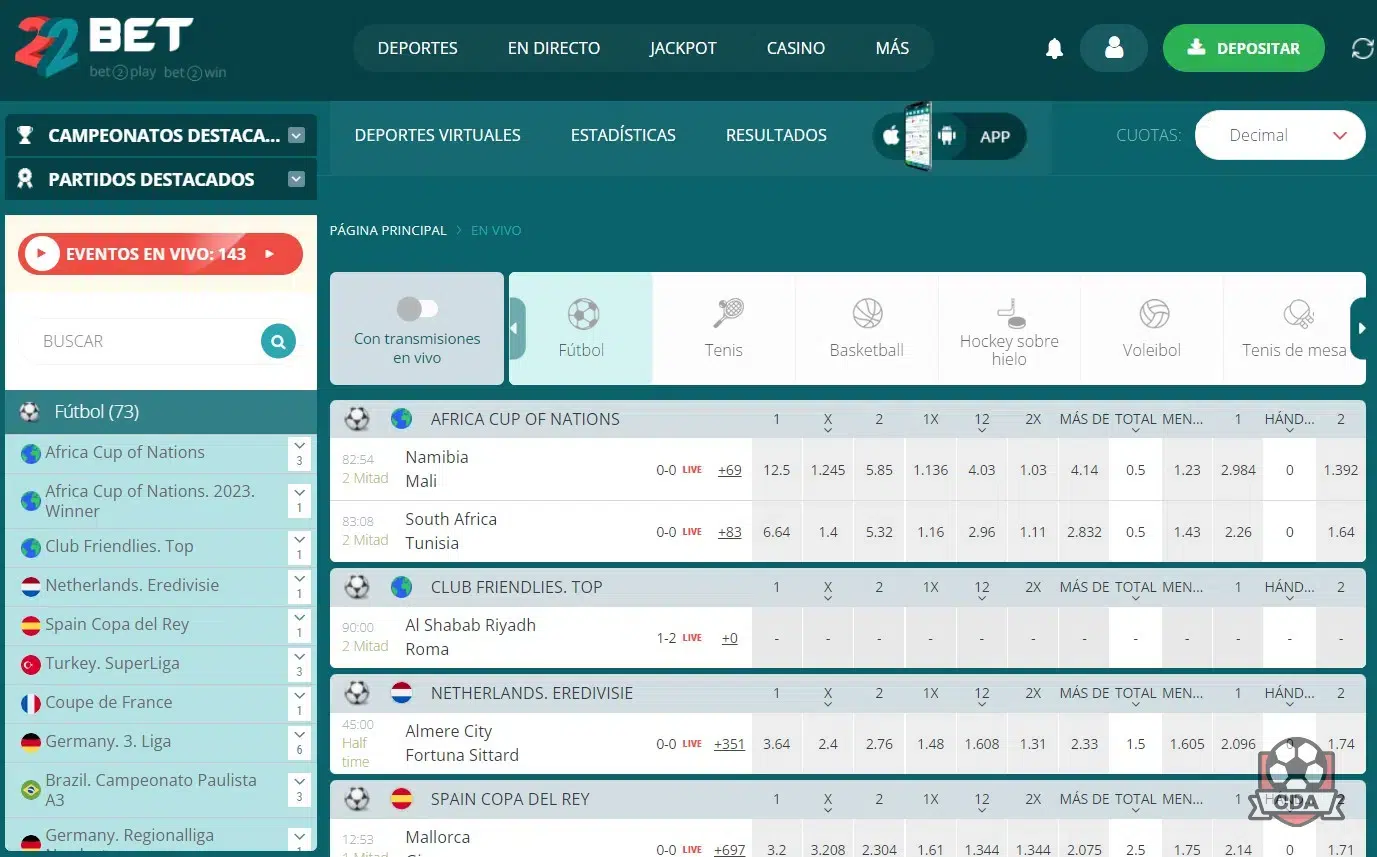1377x857 pixels.
Task: Click Eventos en vivo: 143 button
Action: pyautogui.click(x=160, y=254)
